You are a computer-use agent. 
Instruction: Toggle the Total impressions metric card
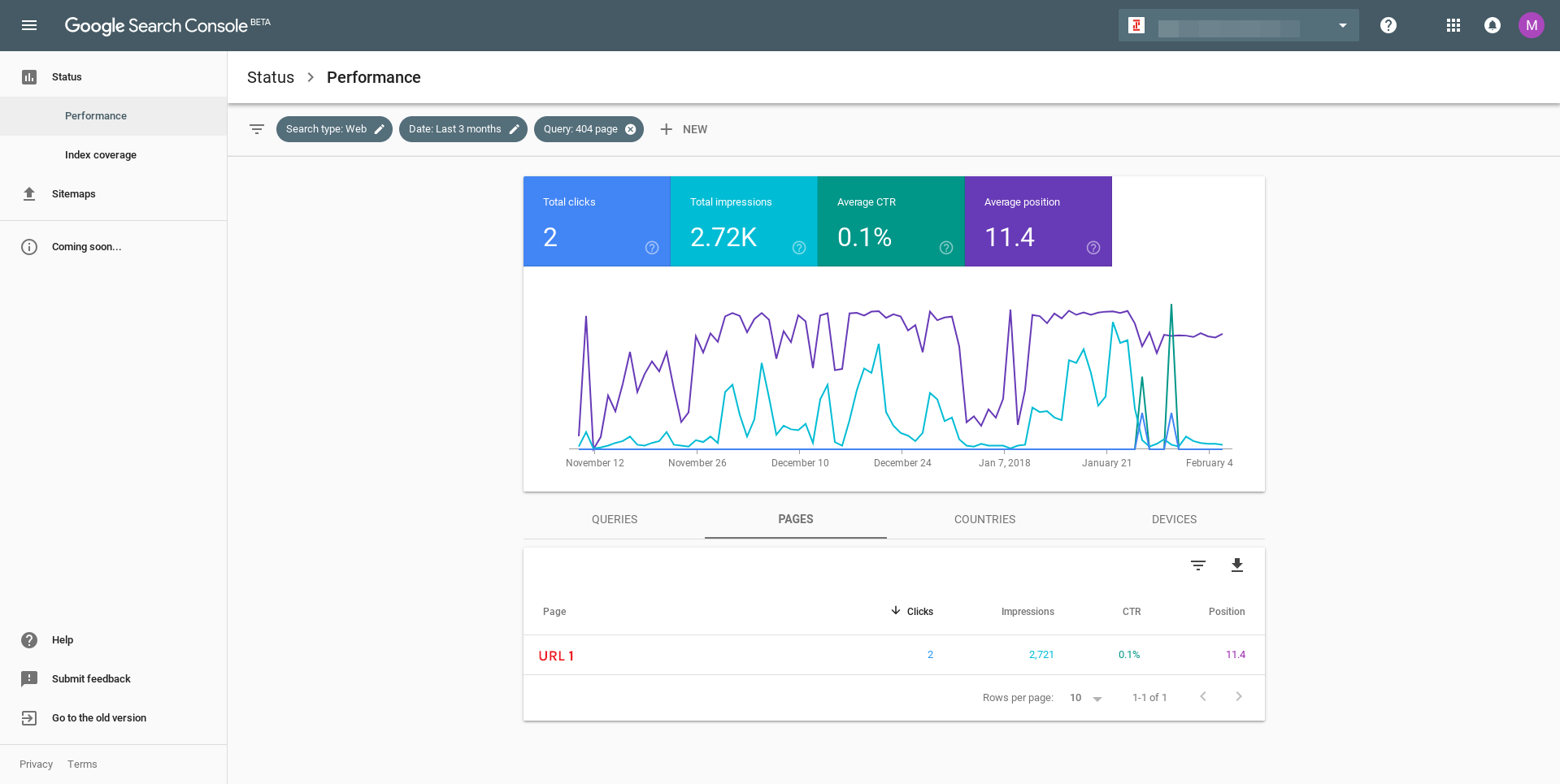(x=743, y=221)
